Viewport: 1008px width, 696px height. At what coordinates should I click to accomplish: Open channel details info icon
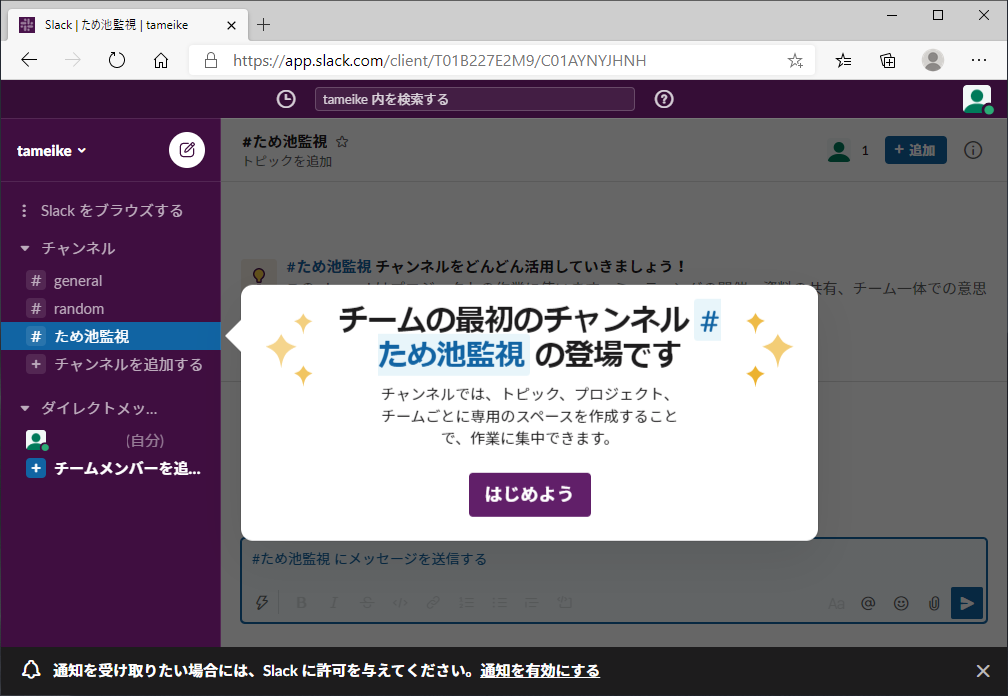click(972, 150)
